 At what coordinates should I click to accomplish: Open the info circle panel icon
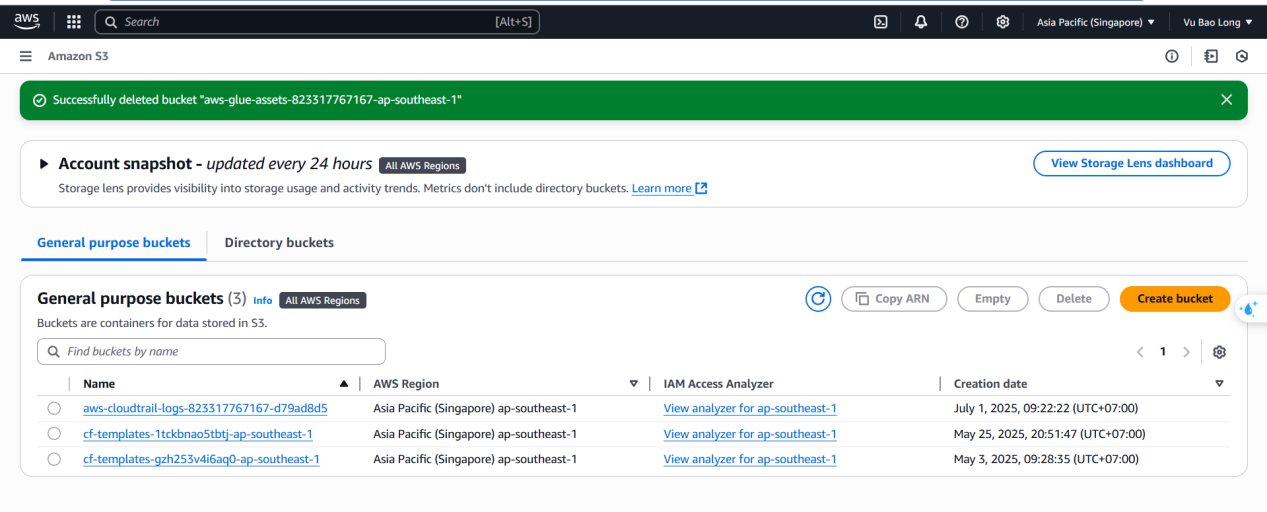click(1172, 56)
